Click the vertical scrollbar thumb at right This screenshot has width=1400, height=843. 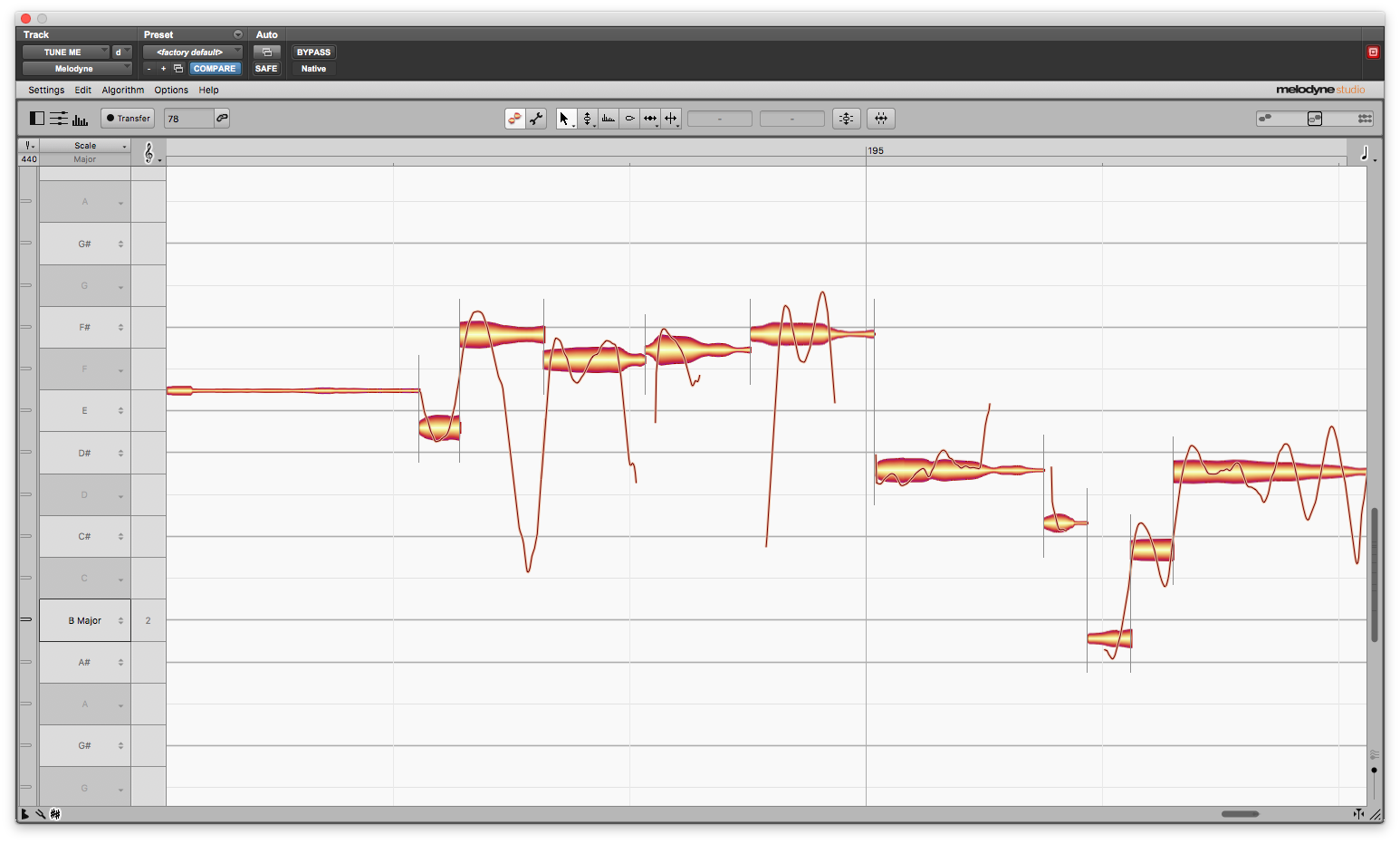click(x=1374, y=575)
